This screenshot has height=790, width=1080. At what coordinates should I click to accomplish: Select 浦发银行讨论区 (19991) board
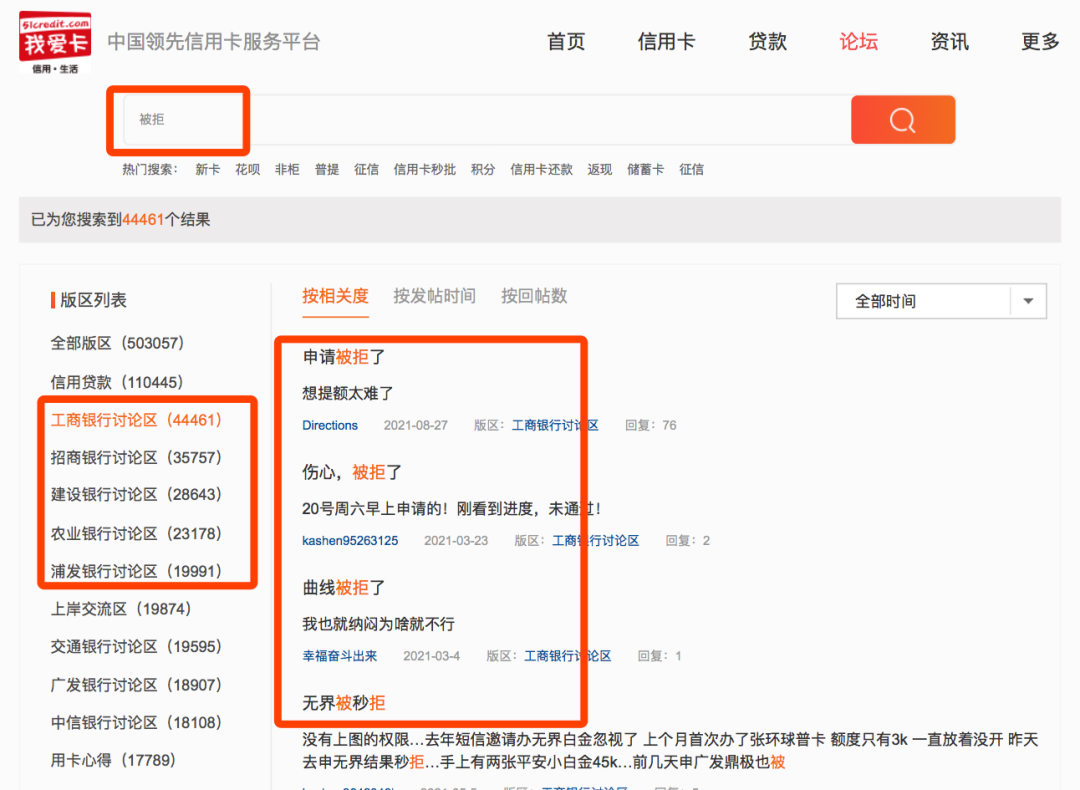[136, 571]
